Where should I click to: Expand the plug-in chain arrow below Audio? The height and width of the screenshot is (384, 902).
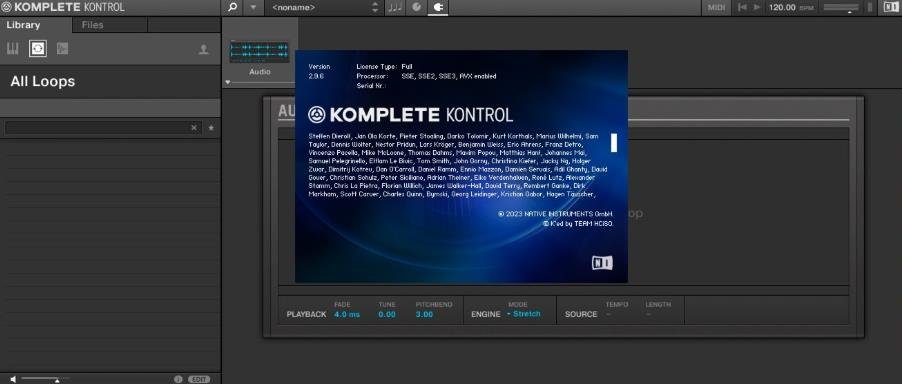tap(227, 82)
